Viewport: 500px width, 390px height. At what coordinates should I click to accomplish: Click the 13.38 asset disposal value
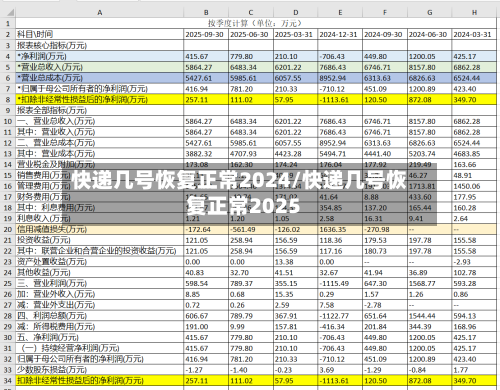pos(284,262)
